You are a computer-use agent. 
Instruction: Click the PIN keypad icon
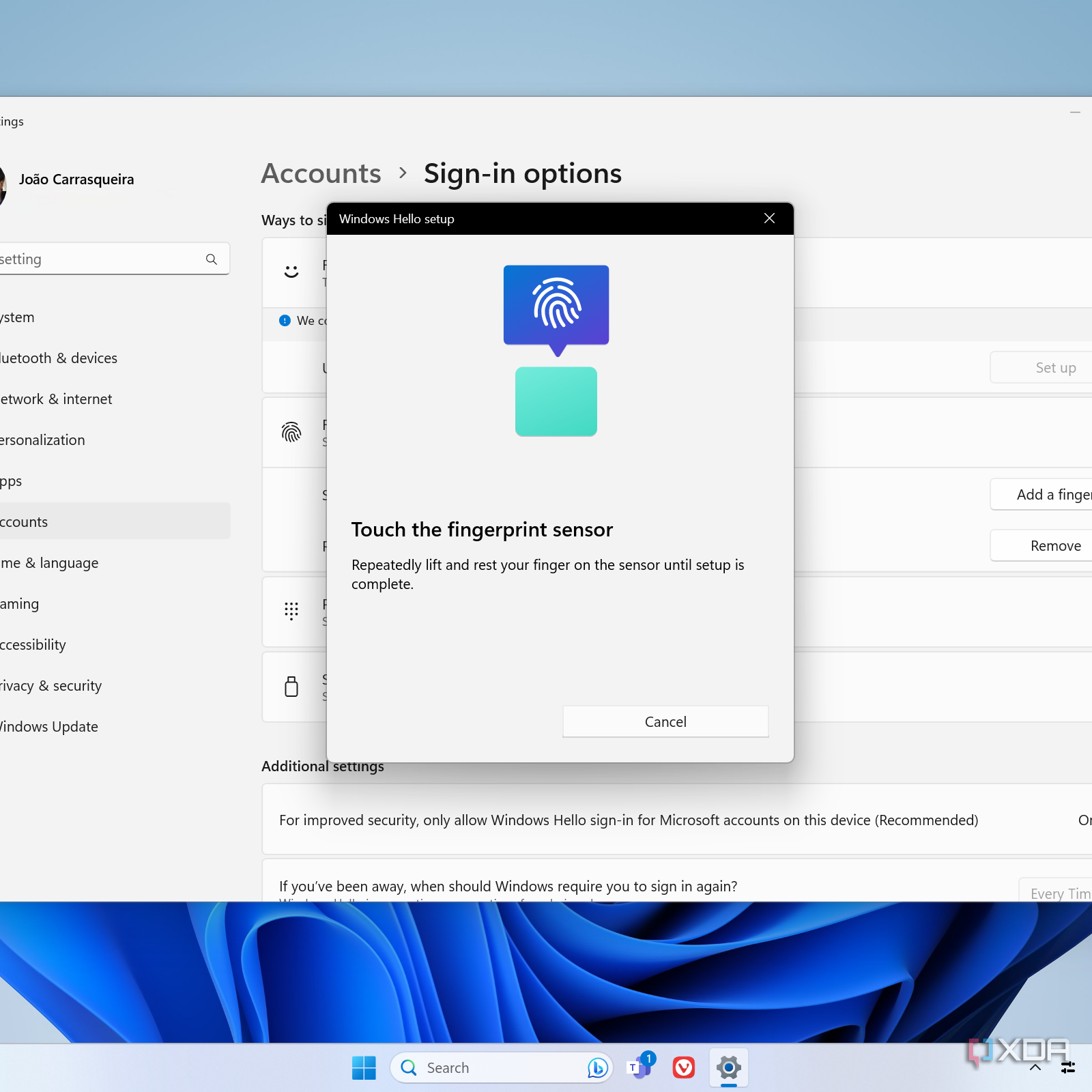(x=291, y=611)
